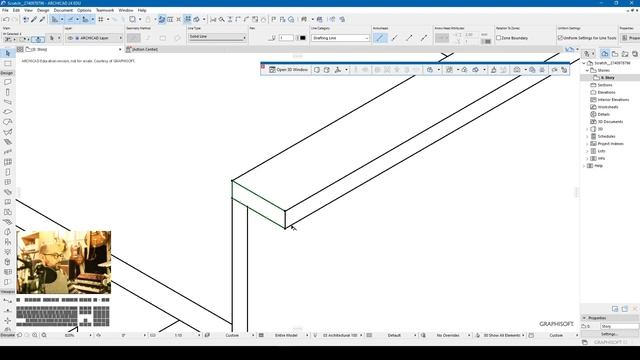Uncheck Uniform Settings for Line Tools checkbox

(x=560, y=38)
